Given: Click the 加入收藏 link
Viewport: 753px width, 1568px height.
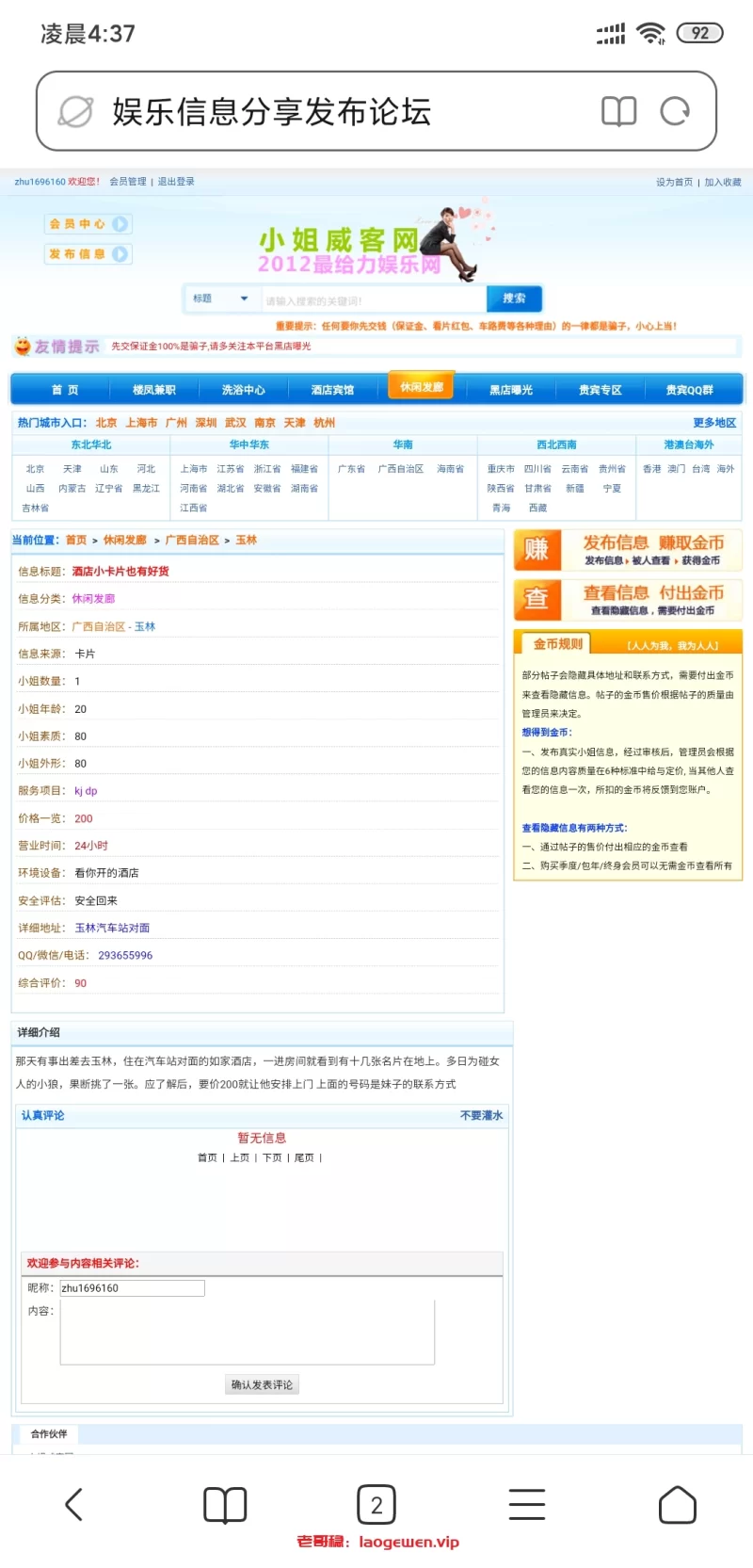Looking at the screenshot, I should pyautogui.click(x=723, y=183).
